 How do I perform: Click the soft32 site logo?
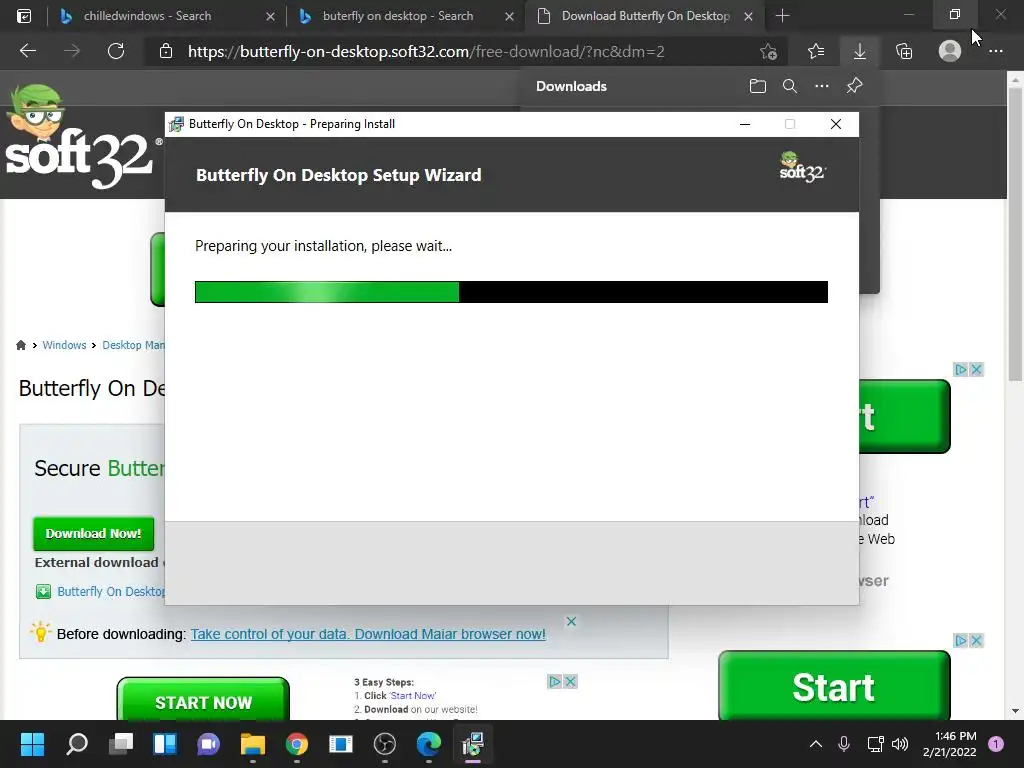pyautogui.click(x=84, y=138)
